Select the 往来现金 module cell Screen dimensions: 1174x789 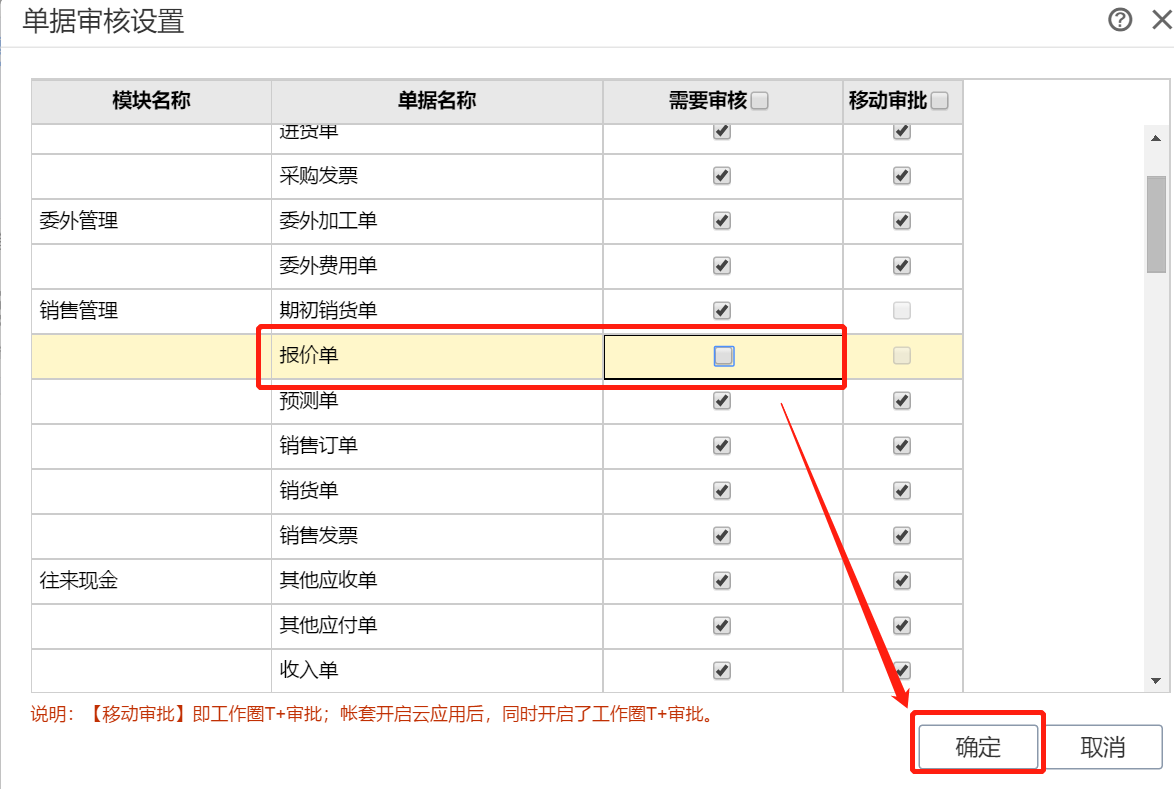pyautogui.click(x=150, y=581)
